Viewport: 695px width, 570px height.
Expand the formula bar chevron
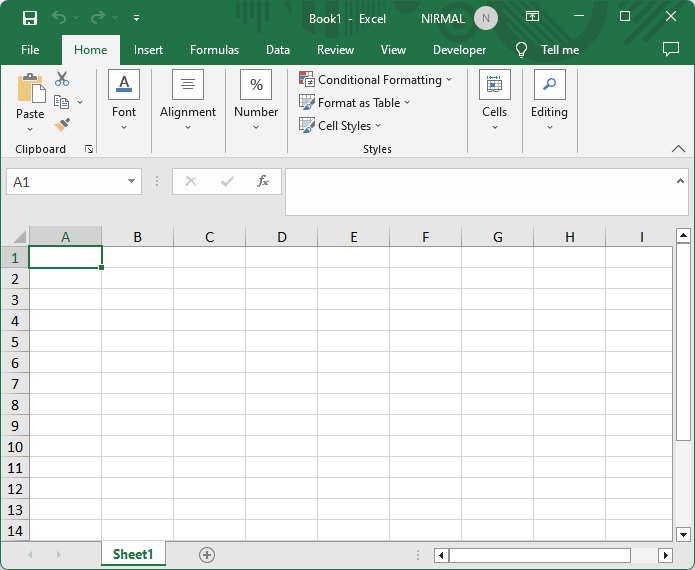click(x=680, y=181)
